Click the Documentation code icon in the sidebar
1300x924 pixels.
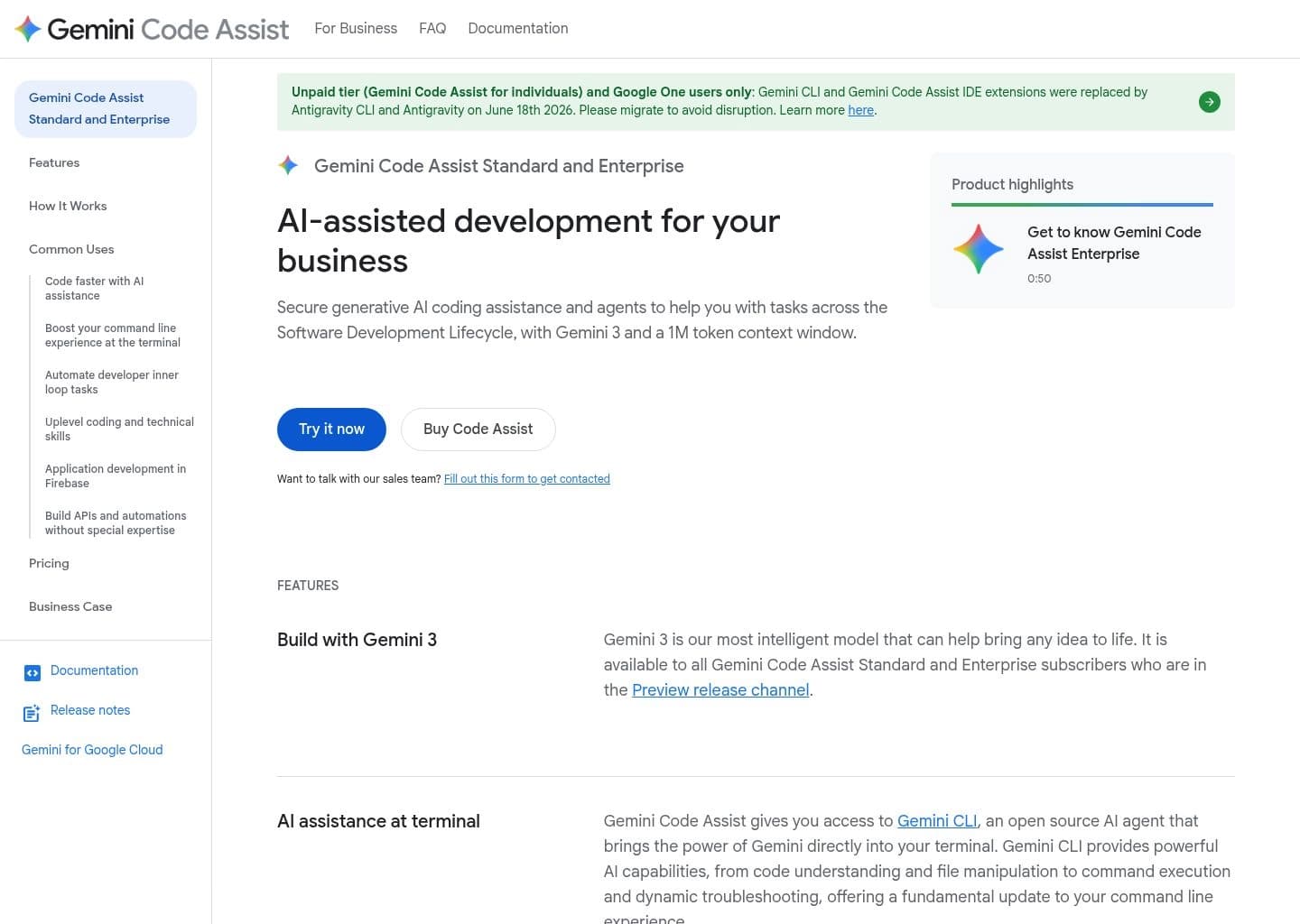point(32,672)
